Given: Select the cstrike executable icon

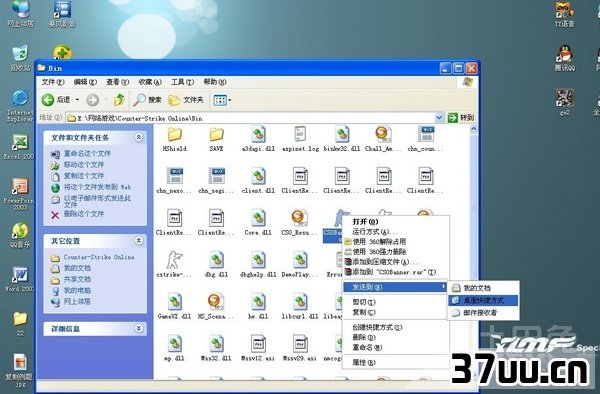Looking at the screenshot, I should [x=174, y=260].
